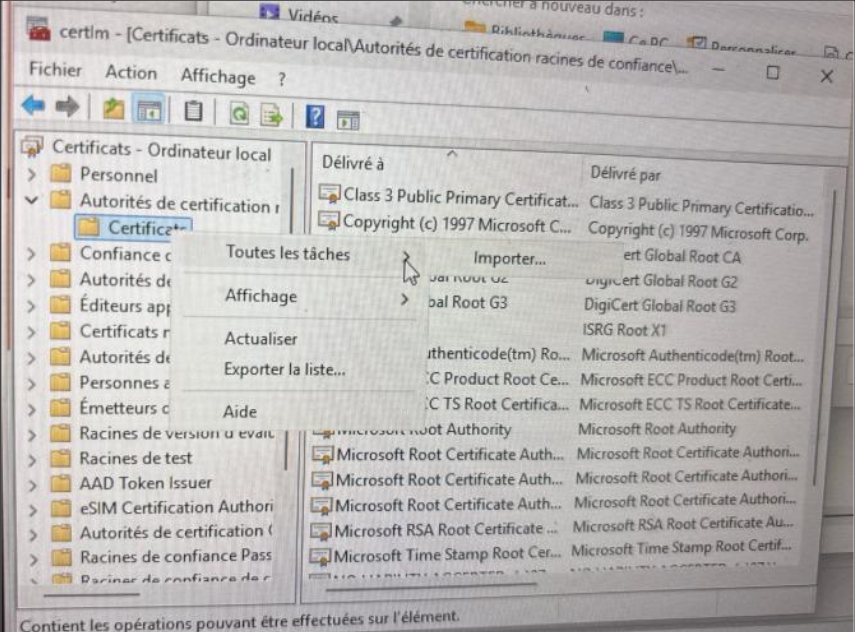Open the Fichier menu
Screen dimensions: 855x632
[x=55, y=71]
